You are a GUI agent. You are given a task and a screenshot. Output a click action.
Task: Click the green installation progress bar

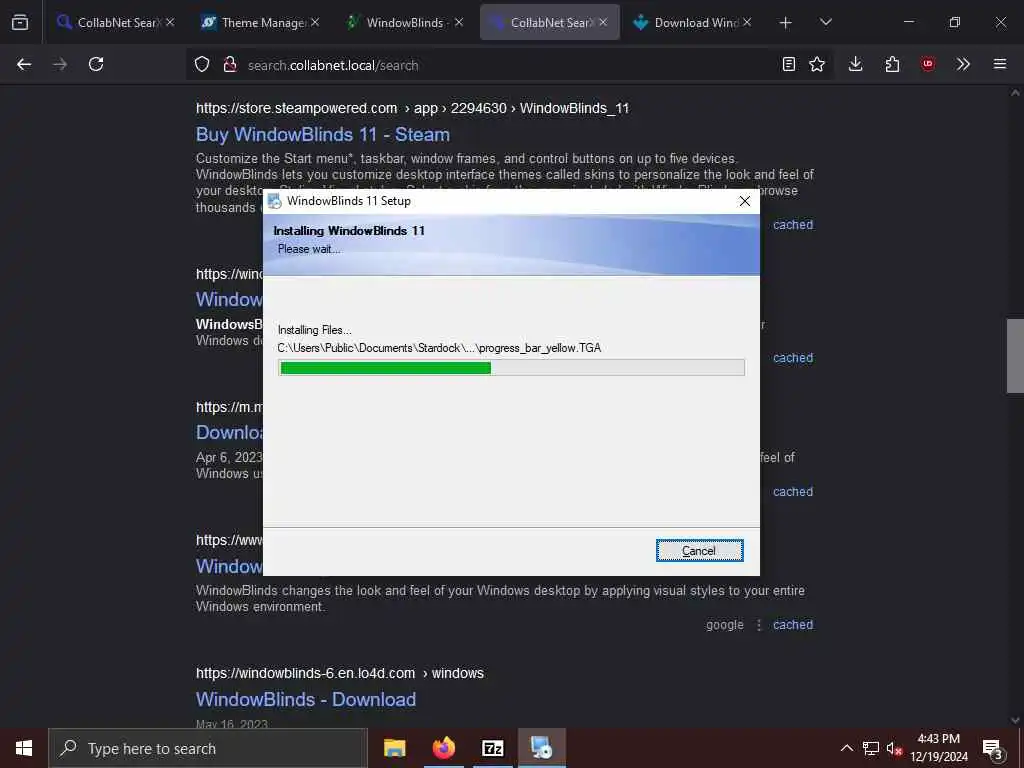click(x=511, y=368)
